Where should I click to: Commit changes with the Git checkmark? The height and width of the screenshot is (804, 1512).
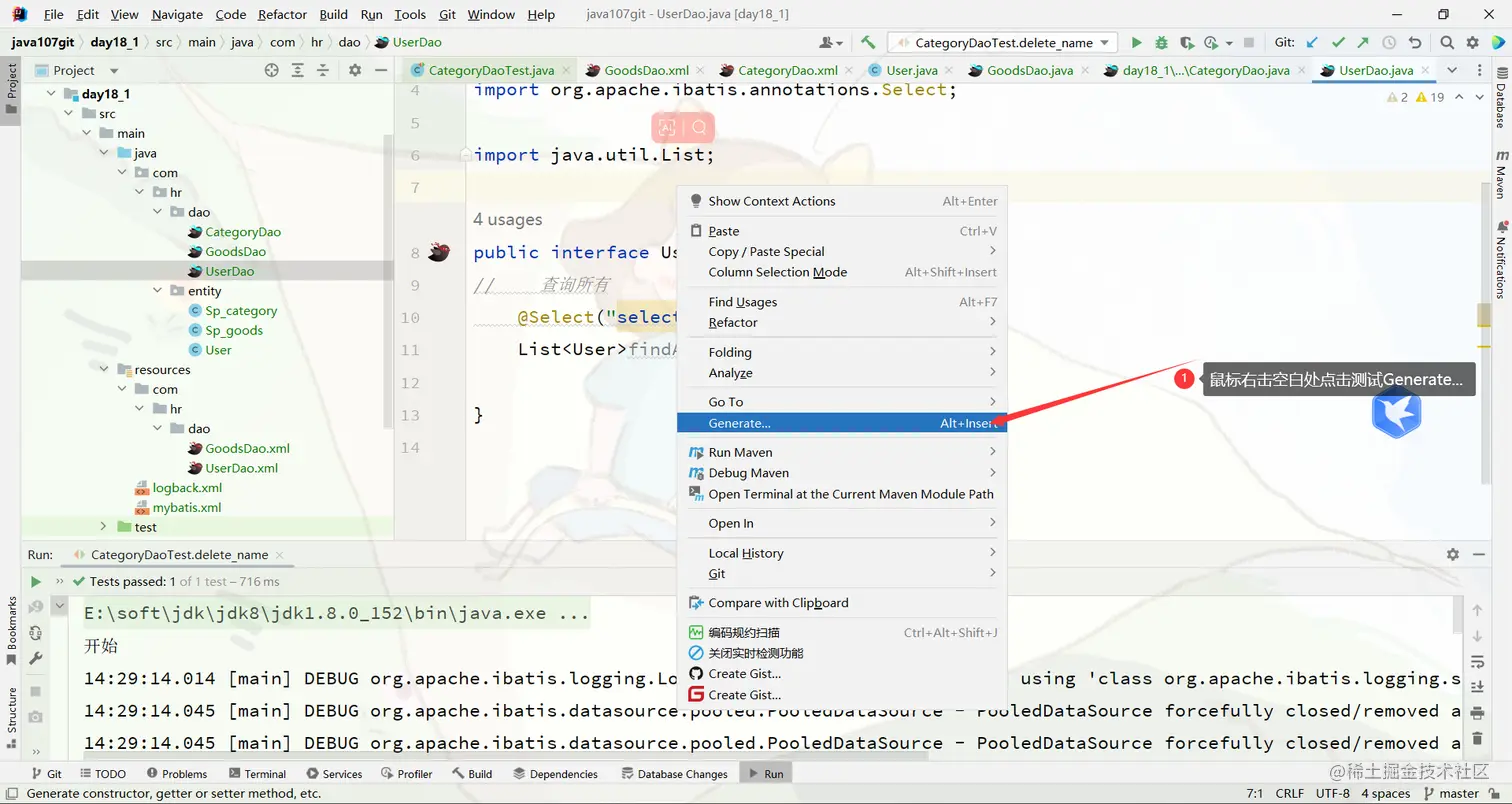click(1338, 42)
